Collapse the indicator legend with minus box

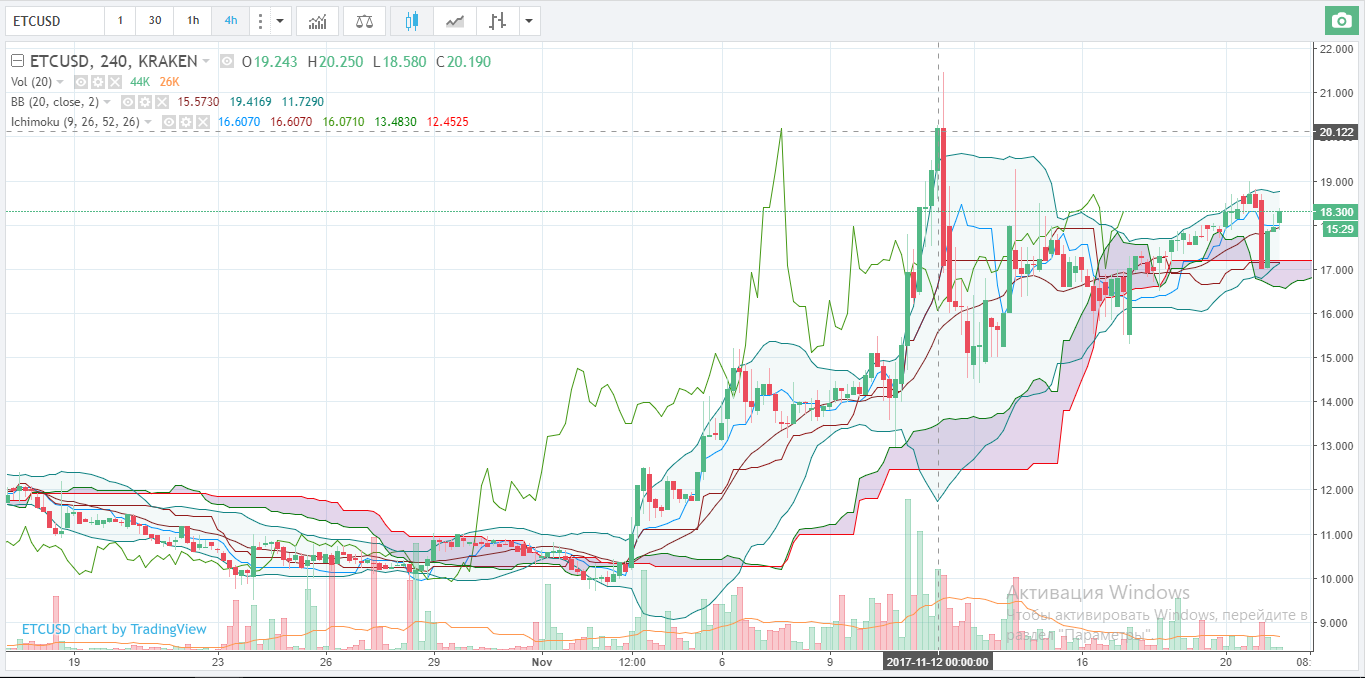coord(17,62)
